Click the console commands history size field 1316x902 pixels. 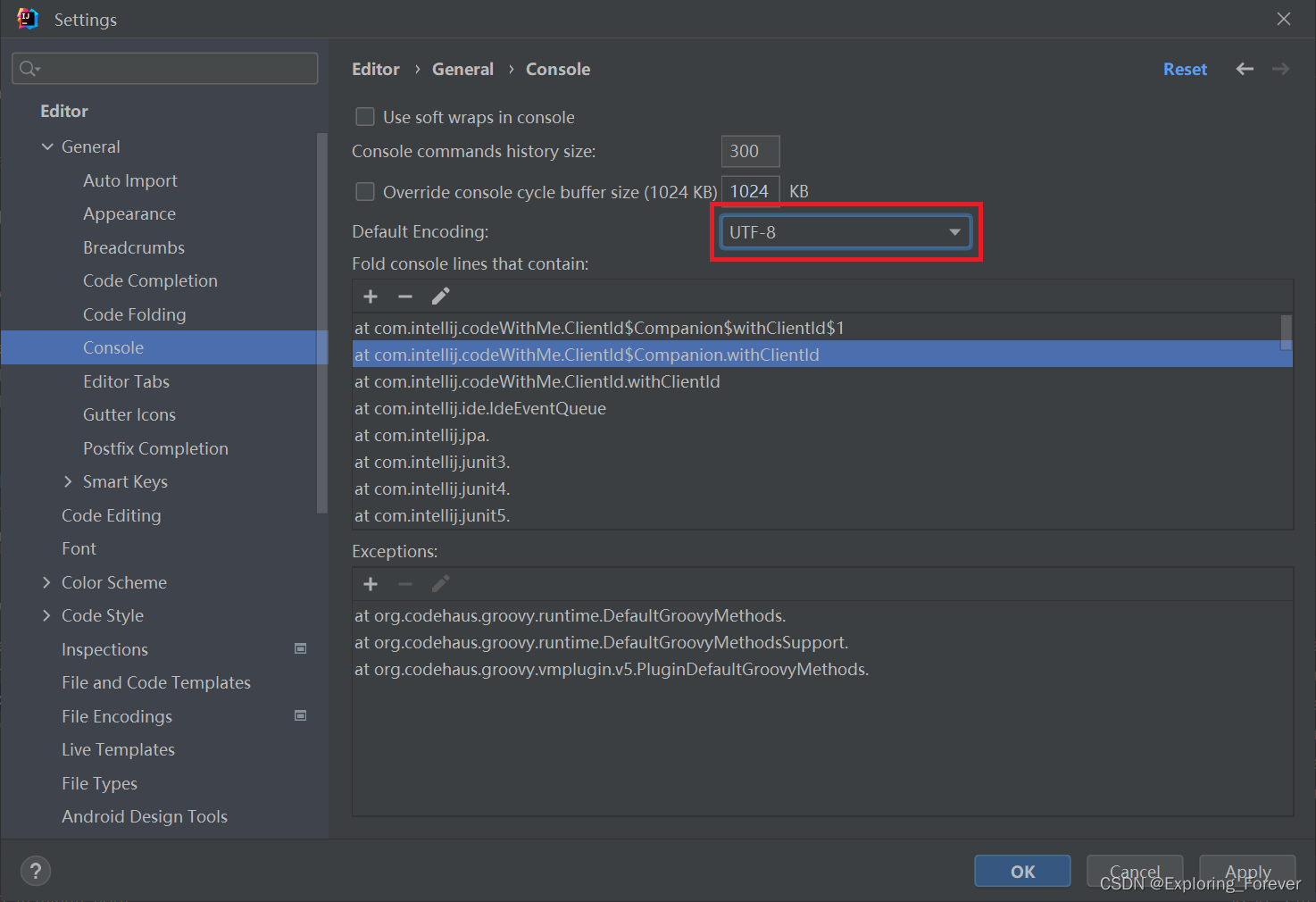pyautogui.click(x=750, y=151)
